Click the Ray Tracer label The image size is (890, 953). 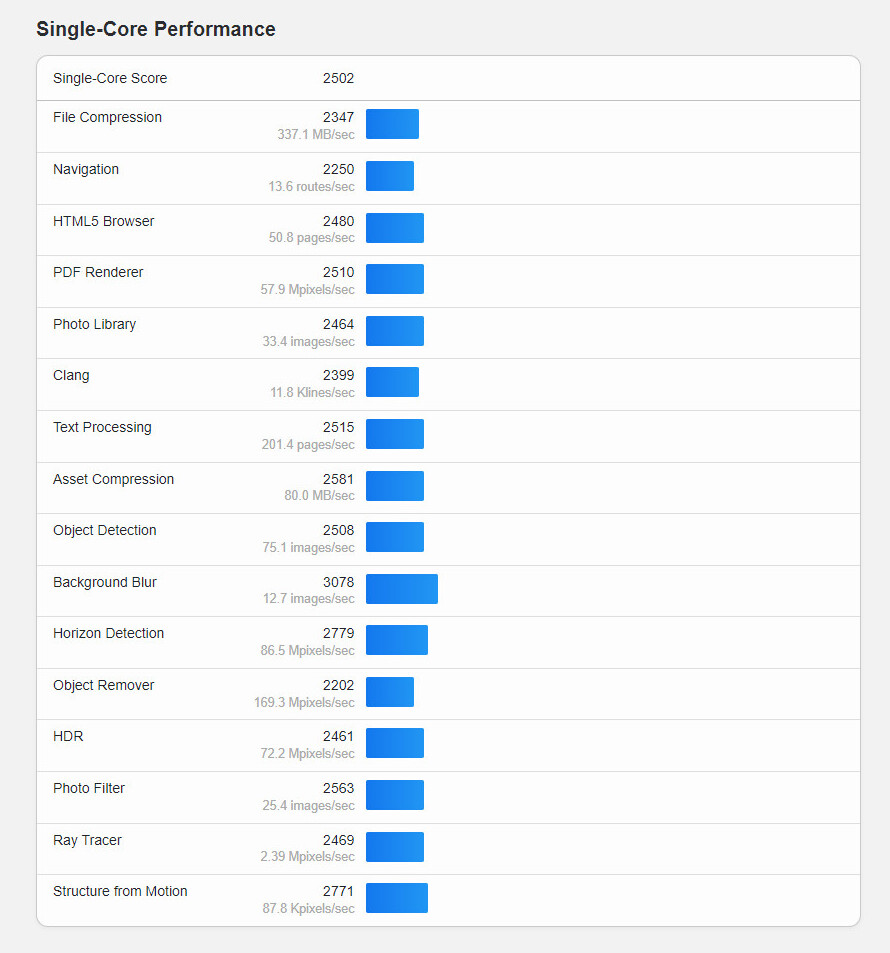point(87,841)
